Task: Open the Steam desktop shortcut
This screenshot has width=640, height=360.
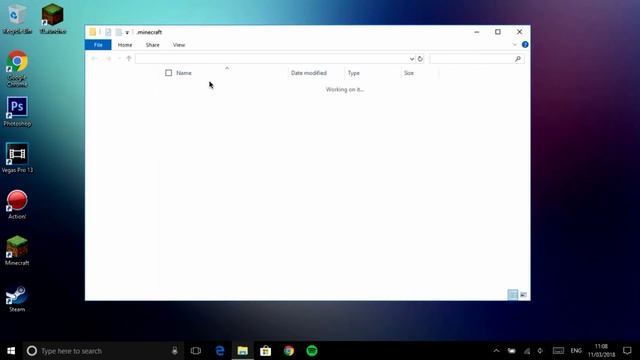Action: (x=17, y=298)
